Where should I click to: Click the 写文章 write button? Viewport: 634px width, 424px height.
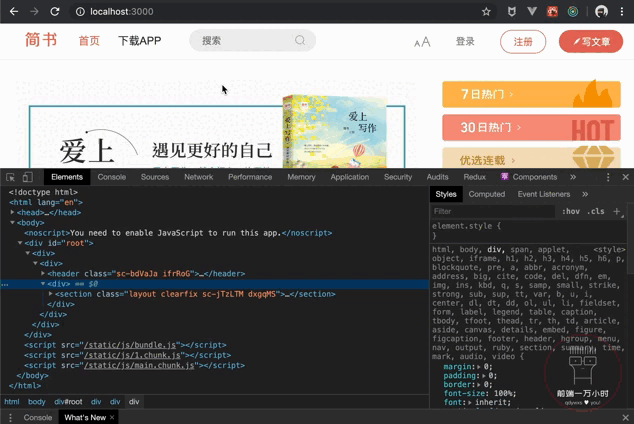[591, 41]
